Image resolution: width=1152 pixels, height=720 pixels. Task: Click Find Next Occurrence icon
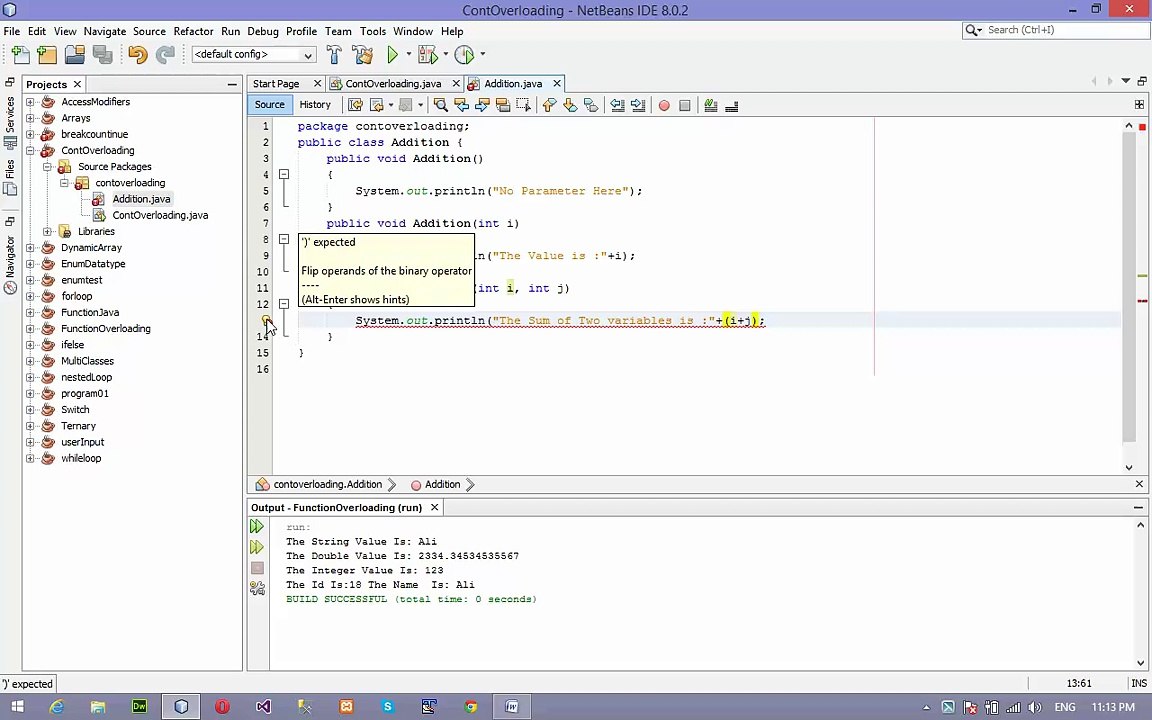(482, 105)
